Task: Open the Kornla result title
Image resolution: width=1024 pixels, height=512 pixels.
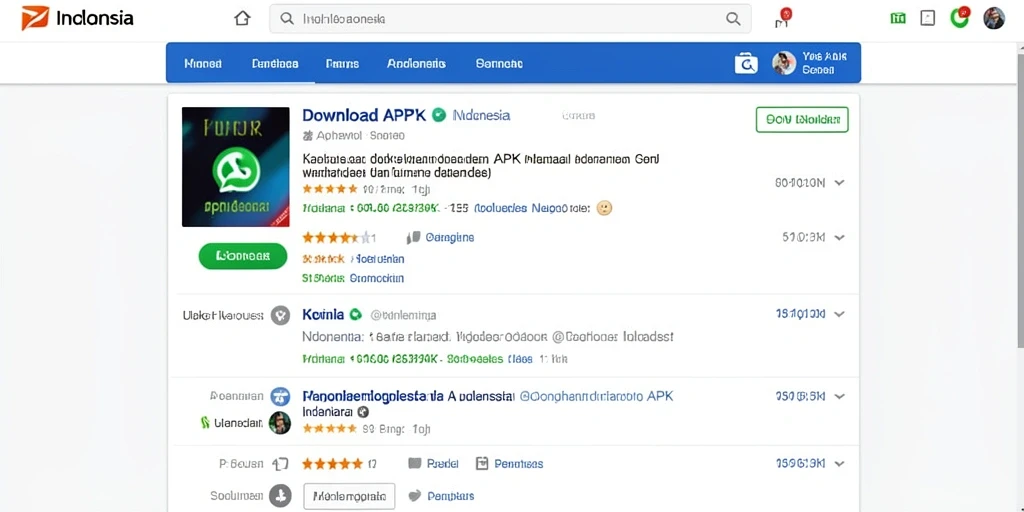Action: tap(323, 314)
